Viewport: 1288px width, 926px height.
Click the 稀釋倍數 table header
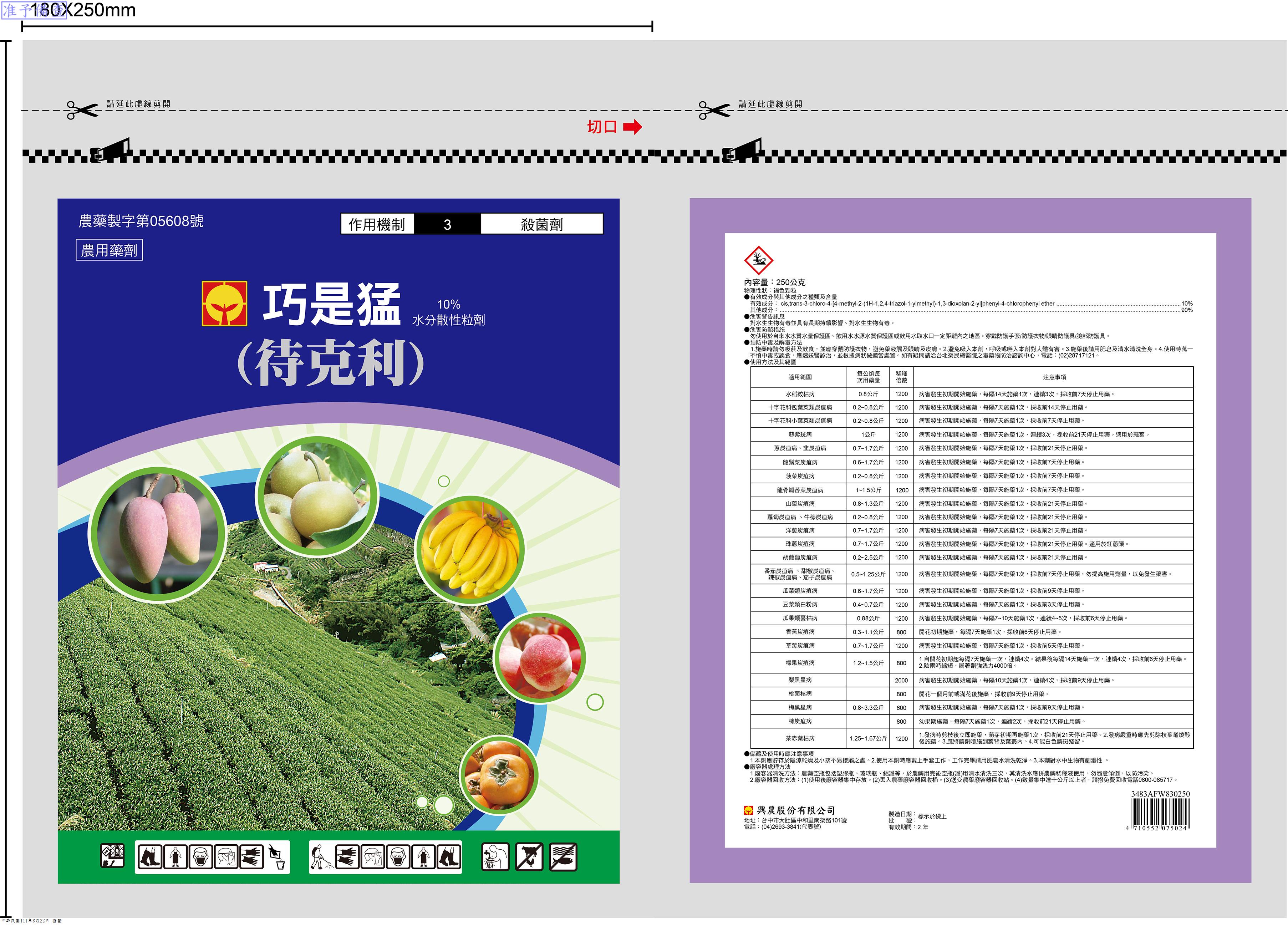point(901,377)
